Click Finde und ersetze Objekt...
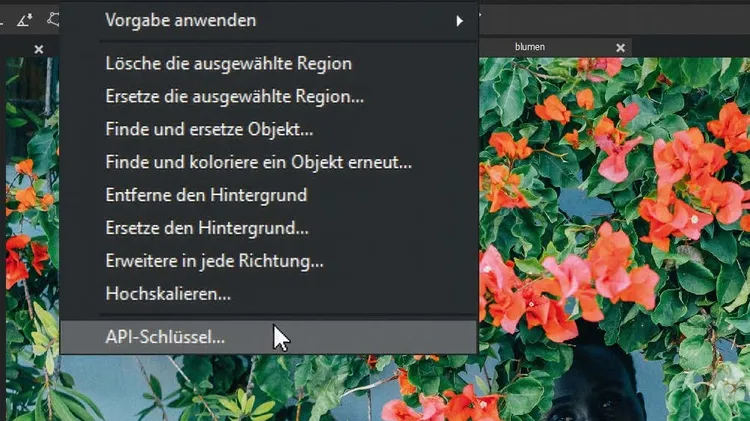 coord(209,130)
